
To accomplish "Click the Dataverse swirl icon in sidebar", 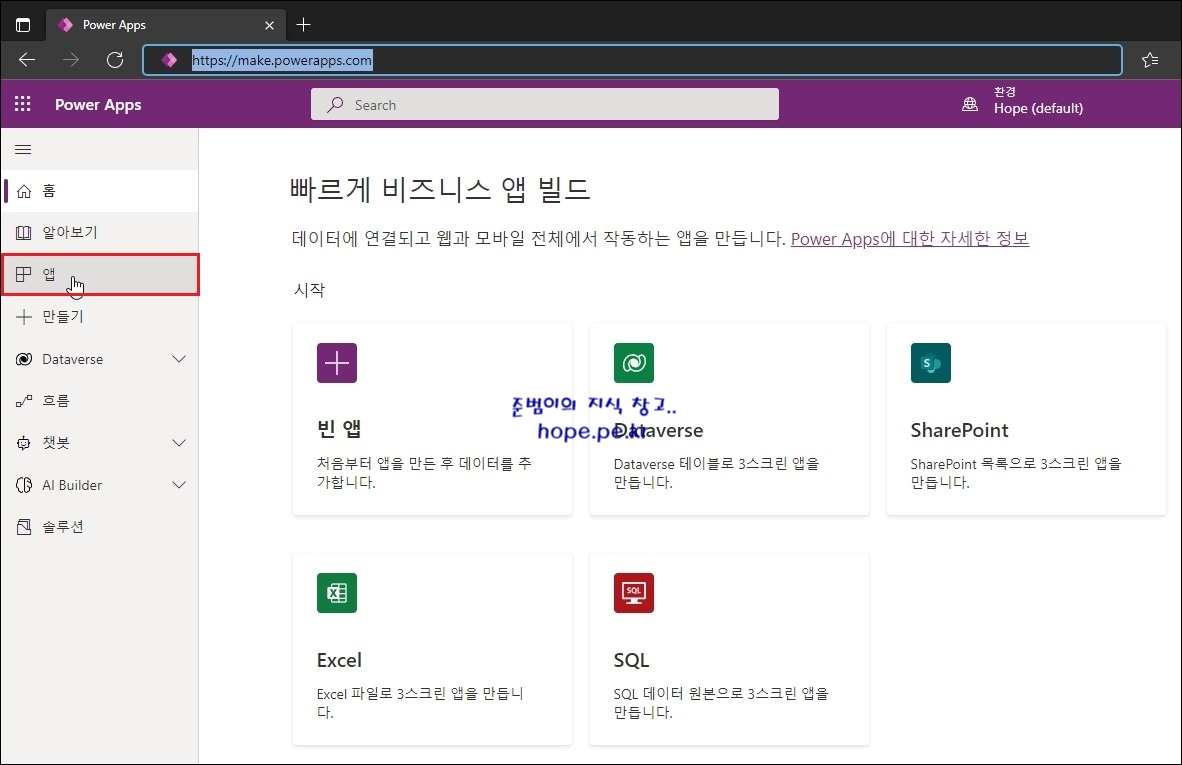I will [x=24, y=359].
